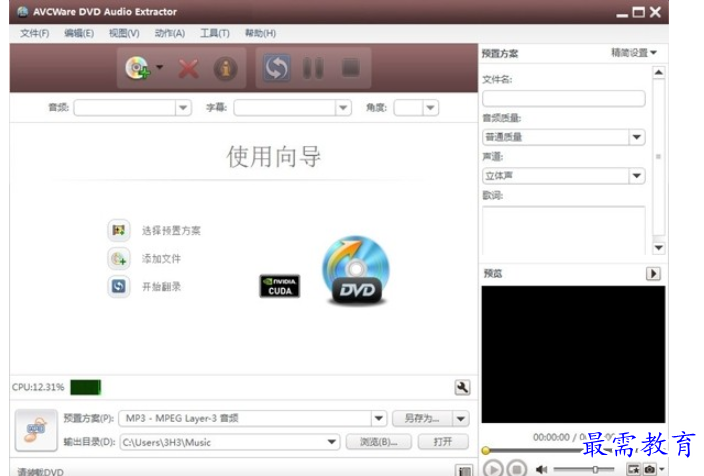Click the settings panel scroll-up arrow
The image size is (704, 476).
659,73
